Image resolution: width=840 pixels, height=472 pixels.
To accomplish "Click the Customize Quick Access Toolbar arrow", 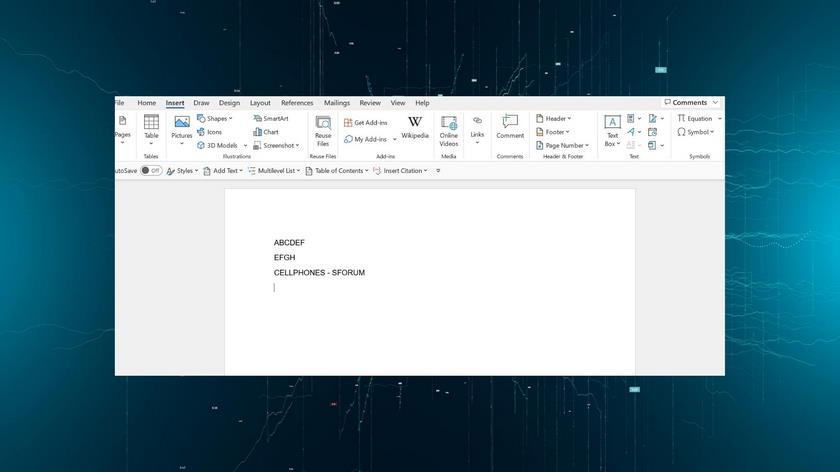I will pyautogui.click(x=438, y=171).
